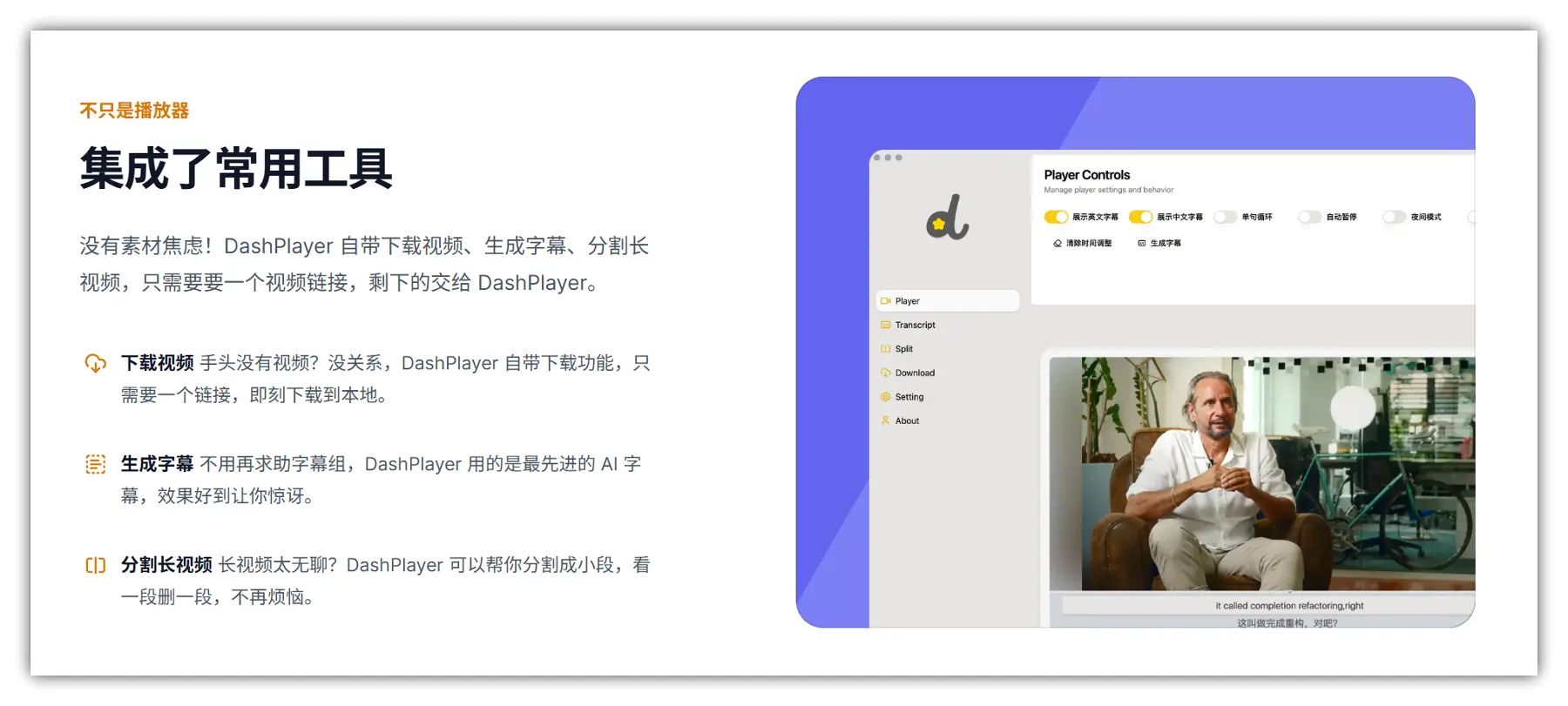Click the Chinese subtitle line 这叫做完成重构，对吧？
1568x706 pixels.
pyautogui.click(x=1288, y=622)
